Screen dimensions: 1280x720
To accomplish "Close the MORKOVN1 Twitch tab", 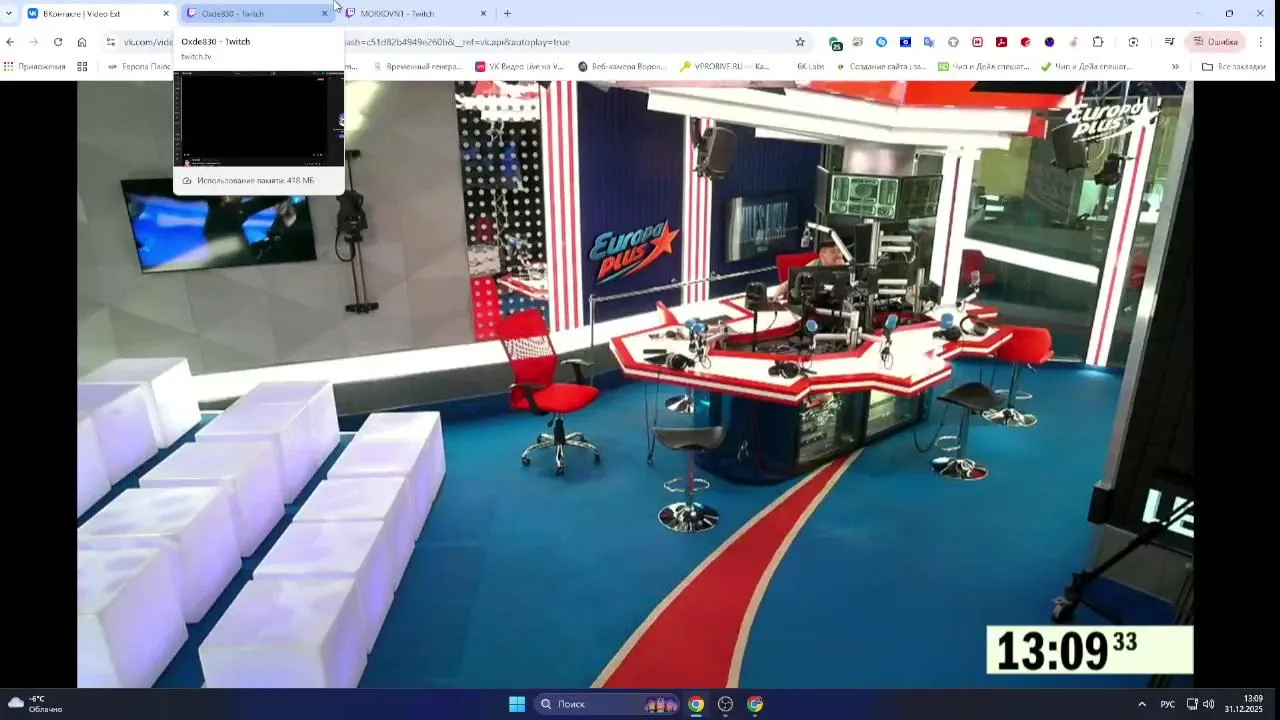I will click(483, 14).
